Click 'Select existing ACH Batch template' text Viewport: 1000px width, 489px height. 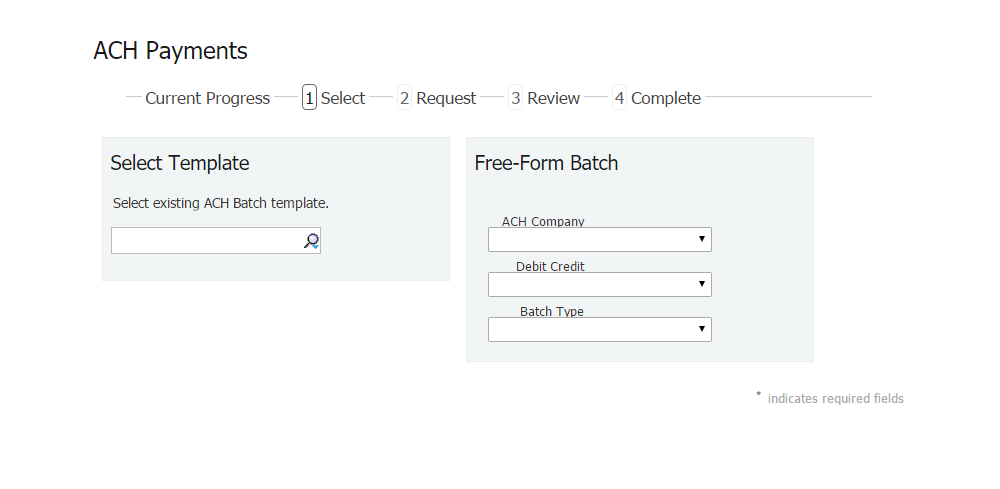[221, 203]
